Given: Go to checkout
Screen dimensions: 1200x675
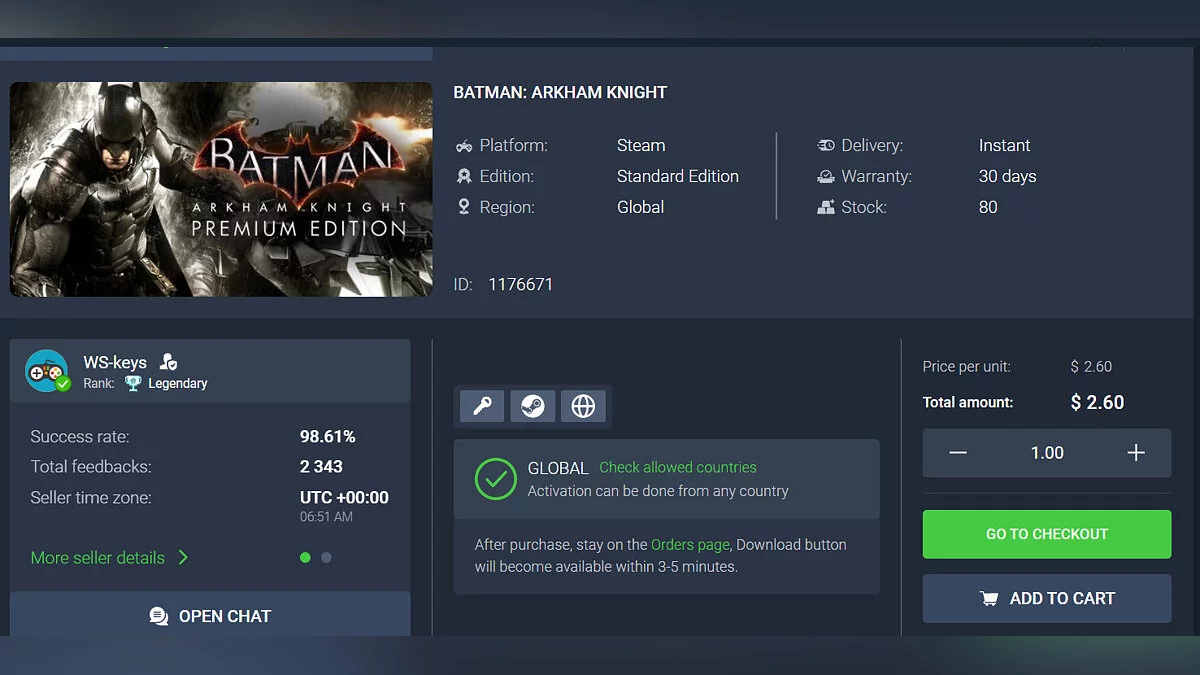Looking at the screenshot, I should tap(1047, 534).
